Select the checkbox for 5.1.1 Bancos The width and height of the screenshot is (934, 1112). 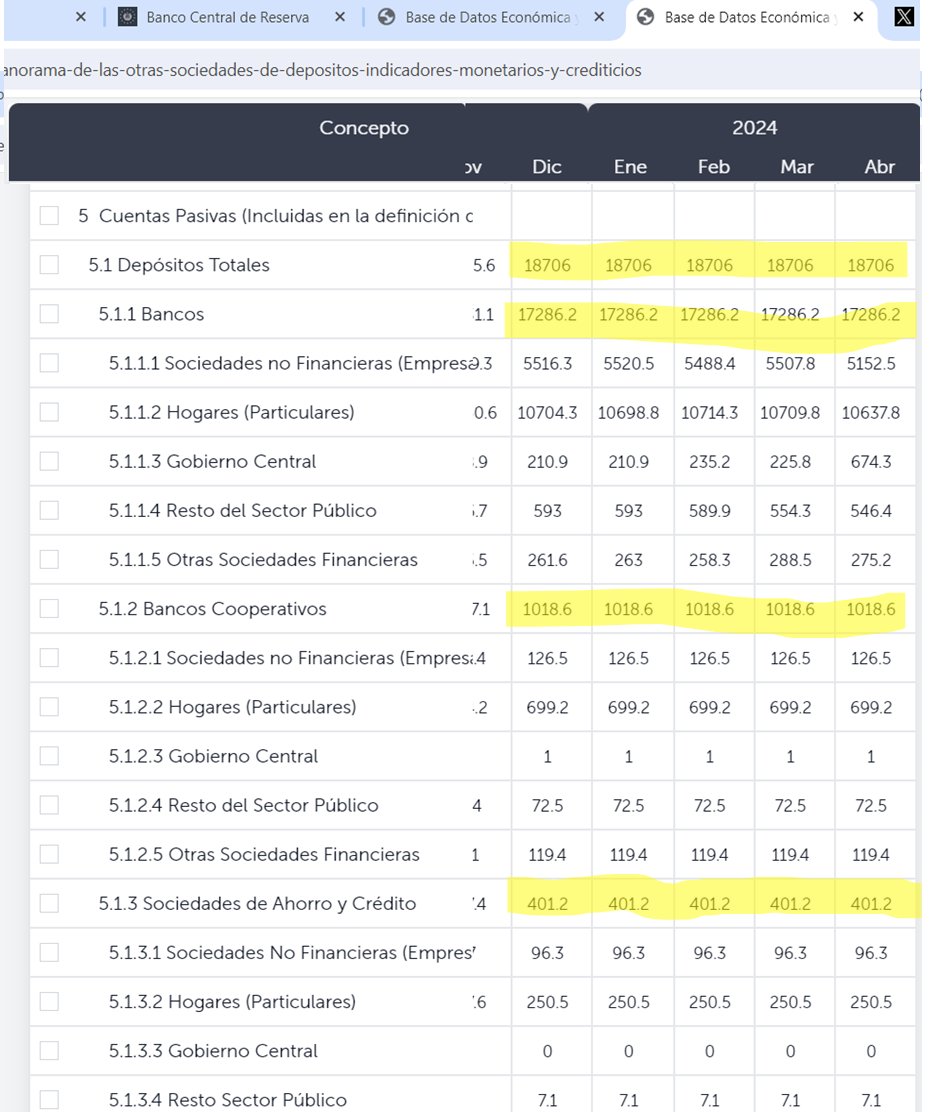(47, 314)
